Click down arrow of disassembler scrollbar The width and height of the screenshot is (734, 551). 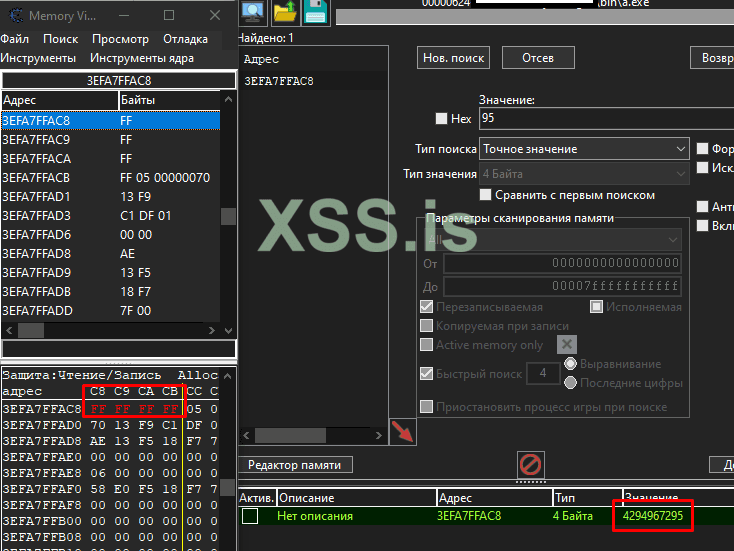coord(228,331)
